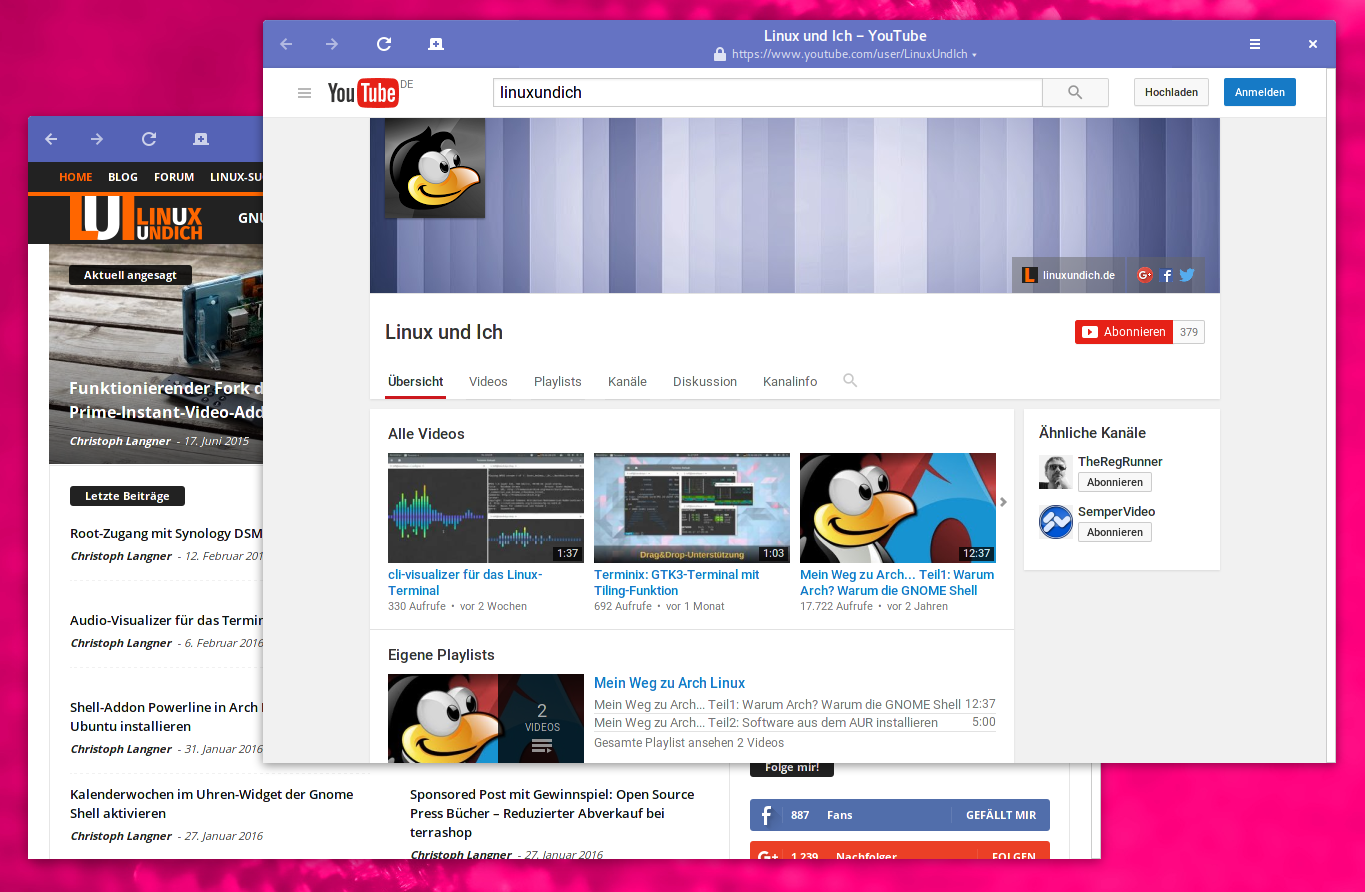Open linuxundich.de link in the banner
The height and width of the screenshot is (892, 1365).
click(1068, 275)
